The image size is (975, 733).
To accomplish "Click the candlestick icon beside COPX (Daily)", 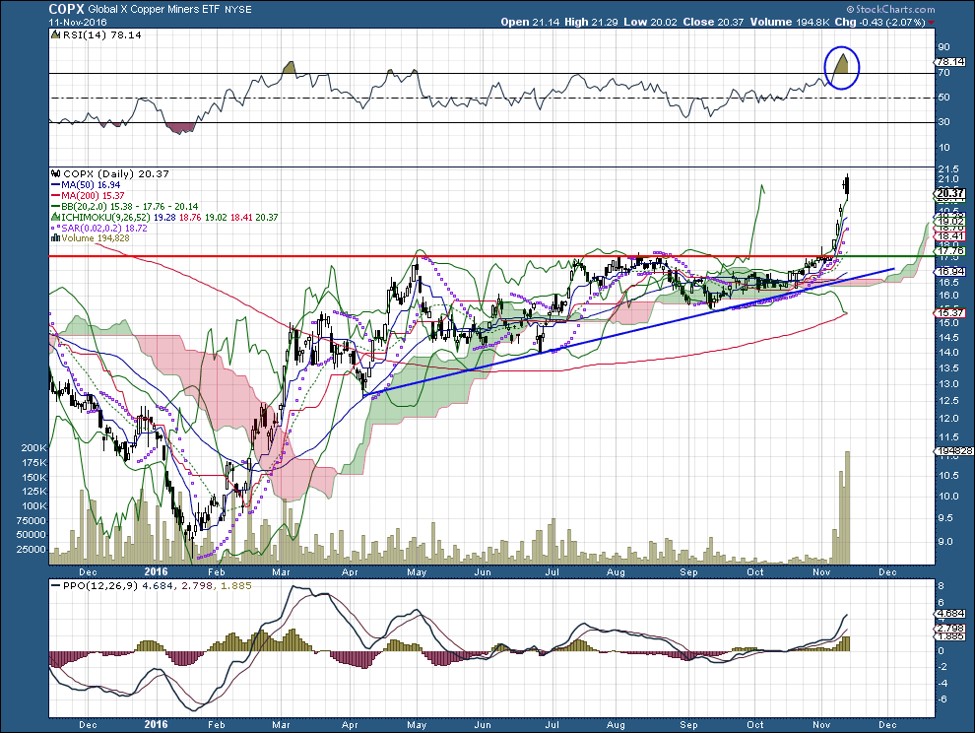I will click(x=55, y=174).
